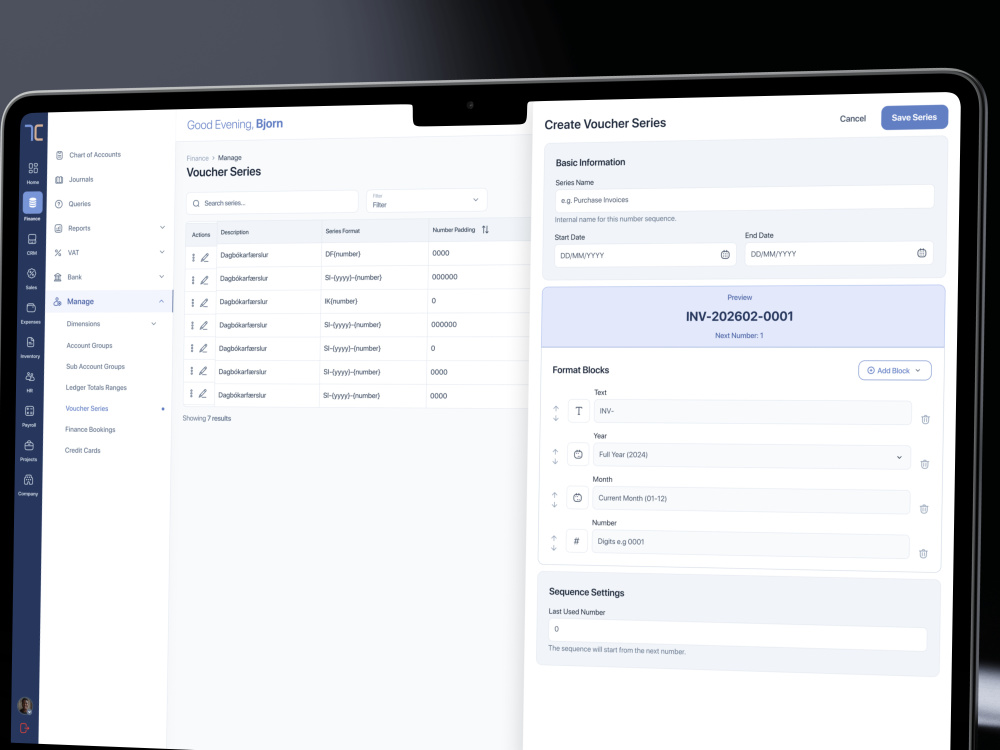Go to Sub Account Groups
Image resolution: width=1000 pixels, height=750 pixels.
(x=96, y=367)
